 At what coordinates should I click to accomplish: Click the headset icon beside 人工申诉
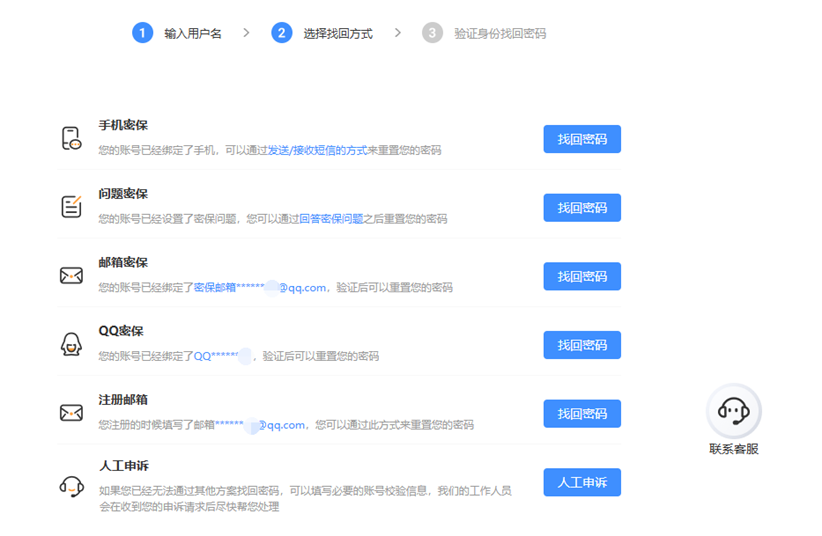point(71,487)
